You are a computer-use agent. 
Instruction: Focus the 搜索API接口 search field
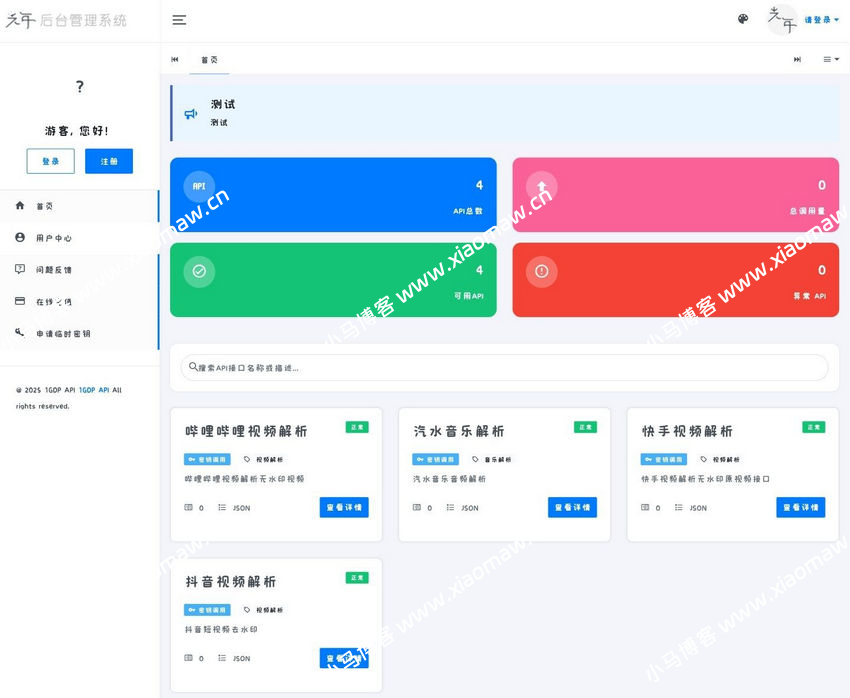(x=504, y=367)
